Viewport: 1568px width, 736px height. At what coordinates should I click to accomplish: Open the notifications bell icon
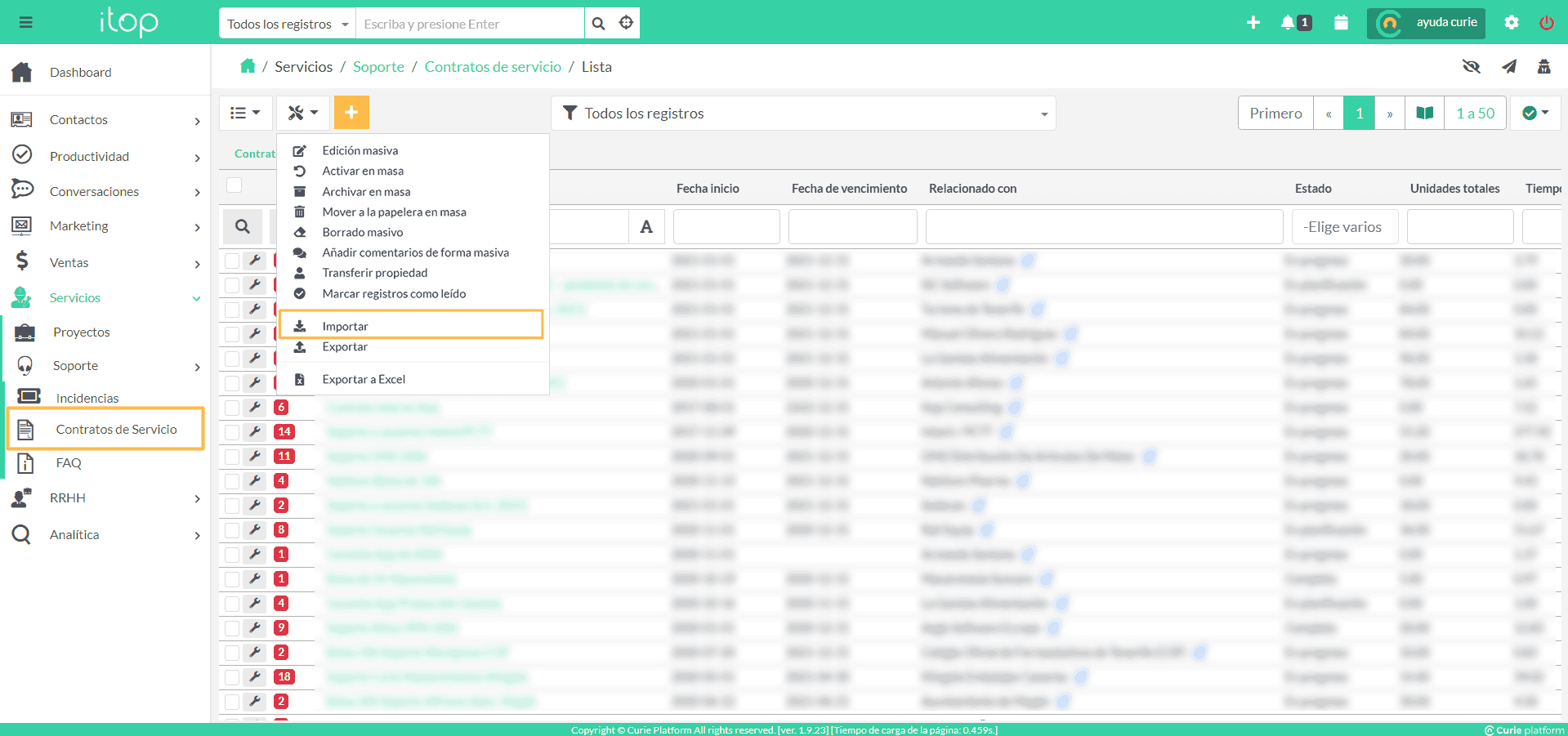[x=1288, y=23]
